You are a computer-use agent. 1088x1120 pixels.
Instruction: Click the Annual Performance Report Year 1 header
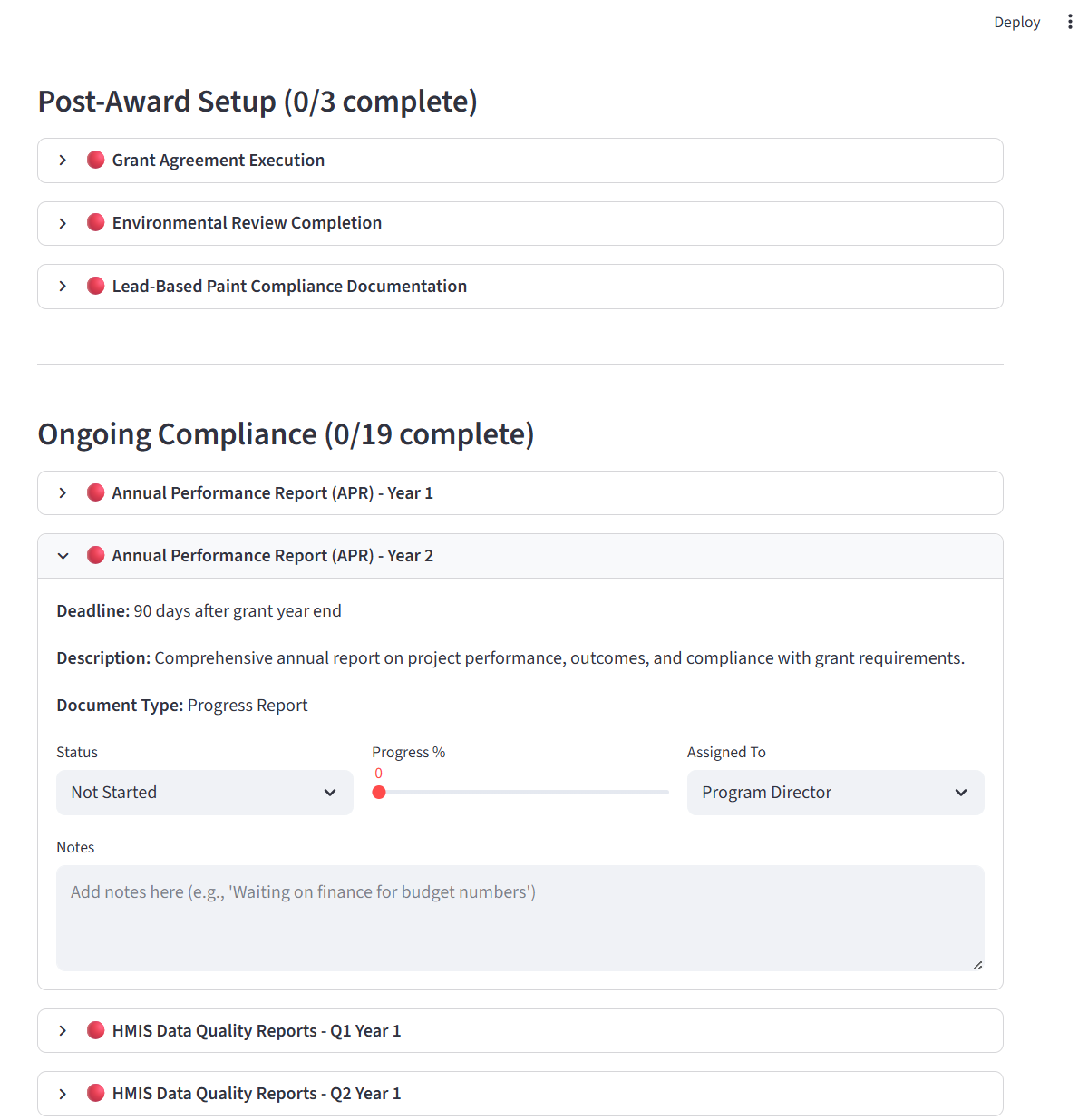tap(272, 492)
